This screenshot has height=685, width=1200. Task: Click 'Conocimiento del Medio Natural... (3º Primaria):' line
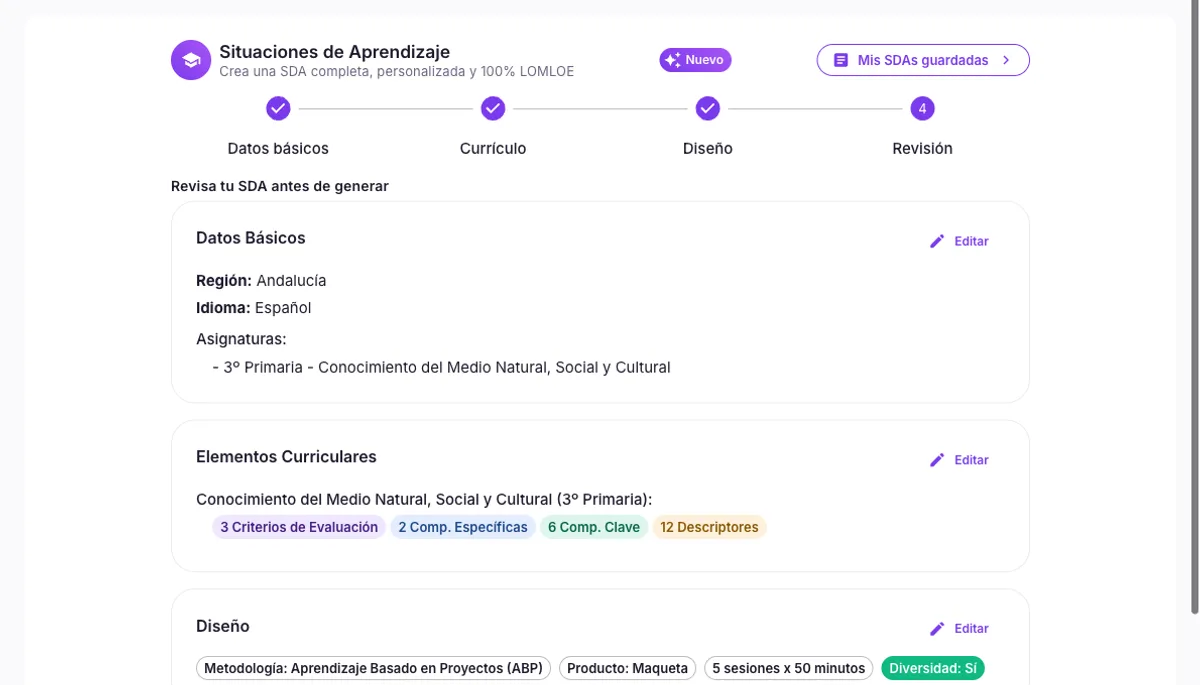pos(424,499)
